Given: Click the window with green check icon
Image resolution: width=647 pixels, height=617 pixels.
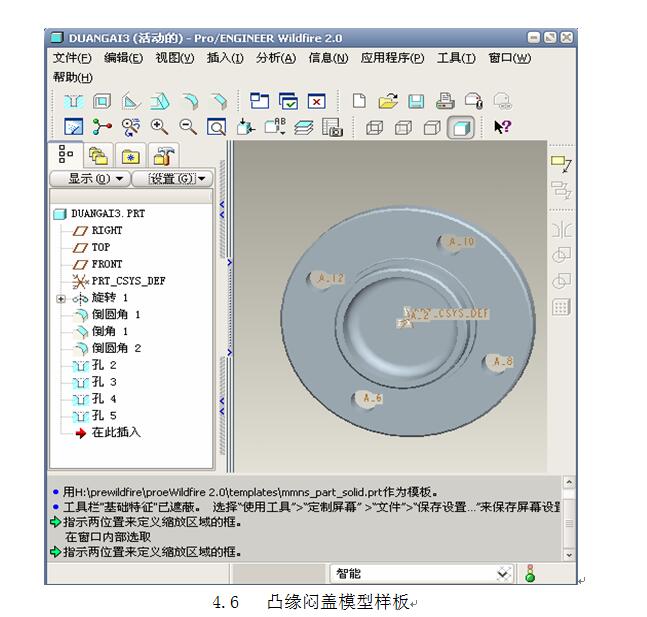Looking at the screenshot, I should (x=288, y=101).
